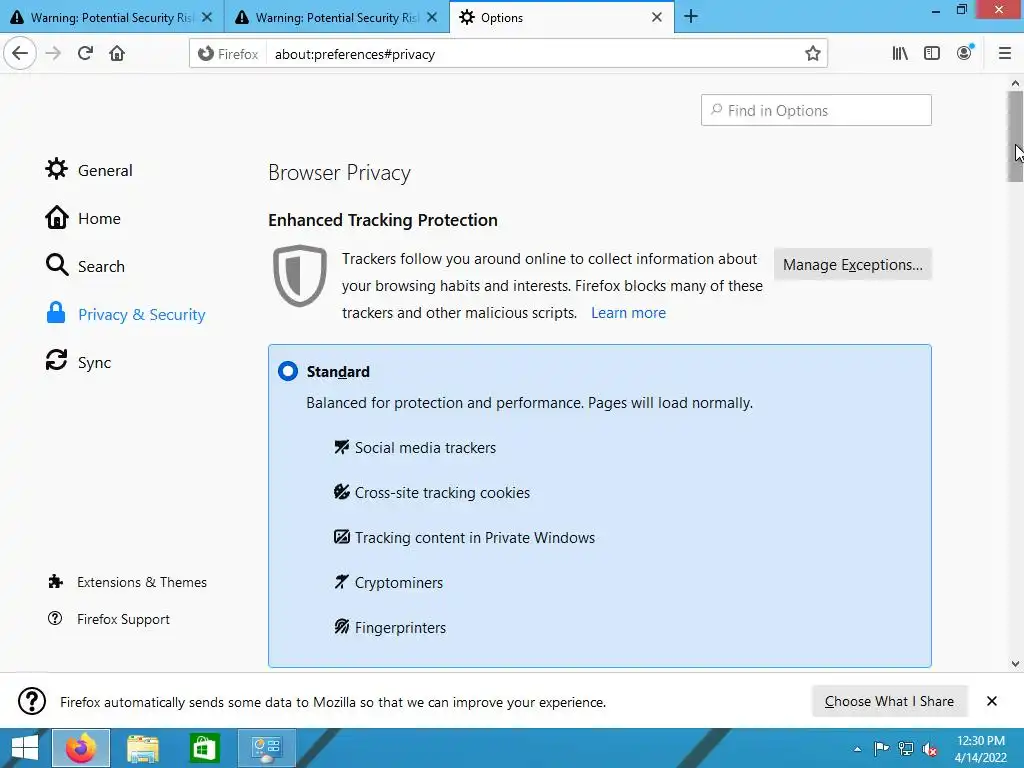Click the Manage Exceptions button

point(852,264)
